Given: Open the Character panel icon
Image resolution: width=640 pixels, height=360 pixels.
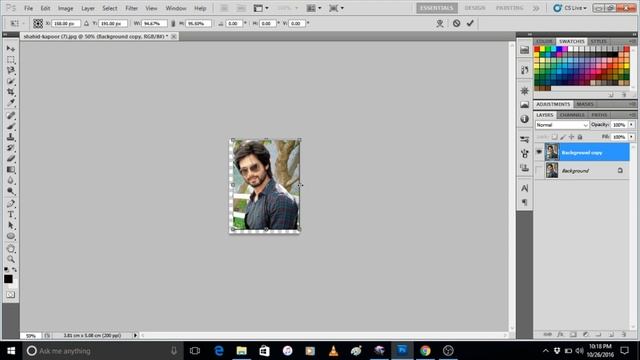Looking at the screenshot, I should pos(524,188).
